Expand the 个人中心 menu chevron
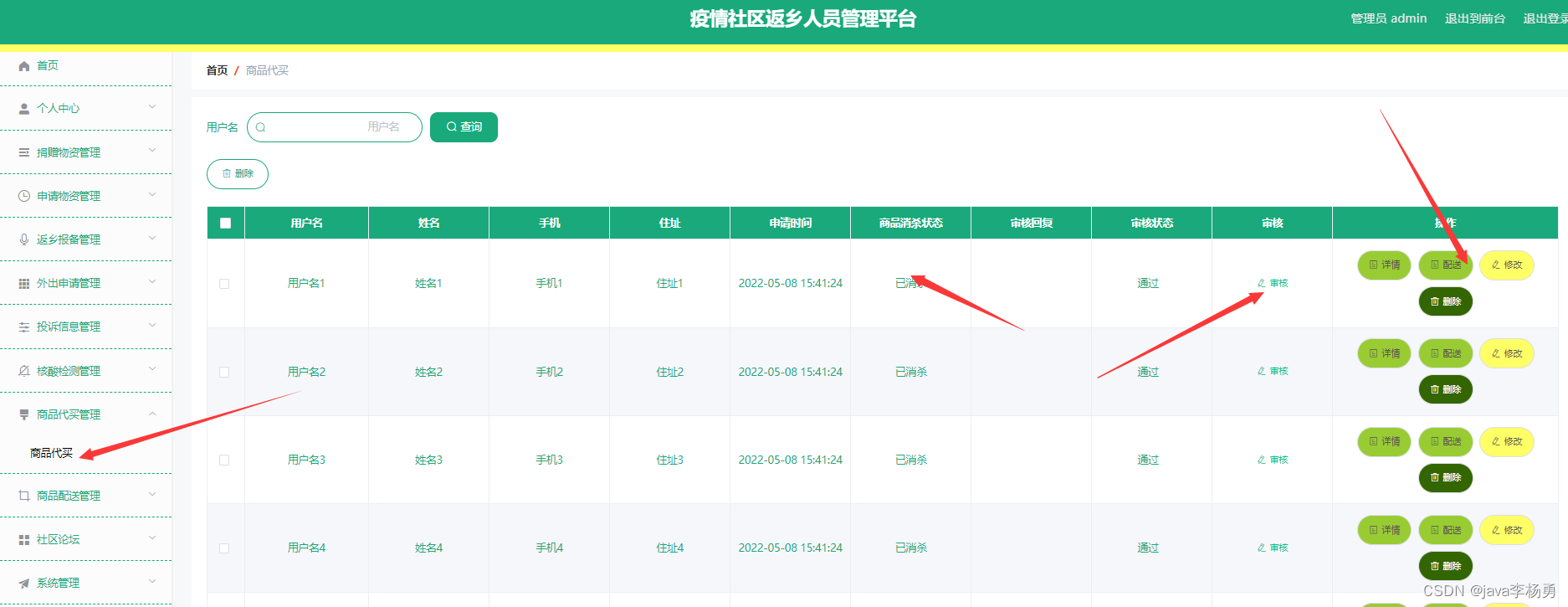This screenshot has width=1568, height=607. click(152, 107)
